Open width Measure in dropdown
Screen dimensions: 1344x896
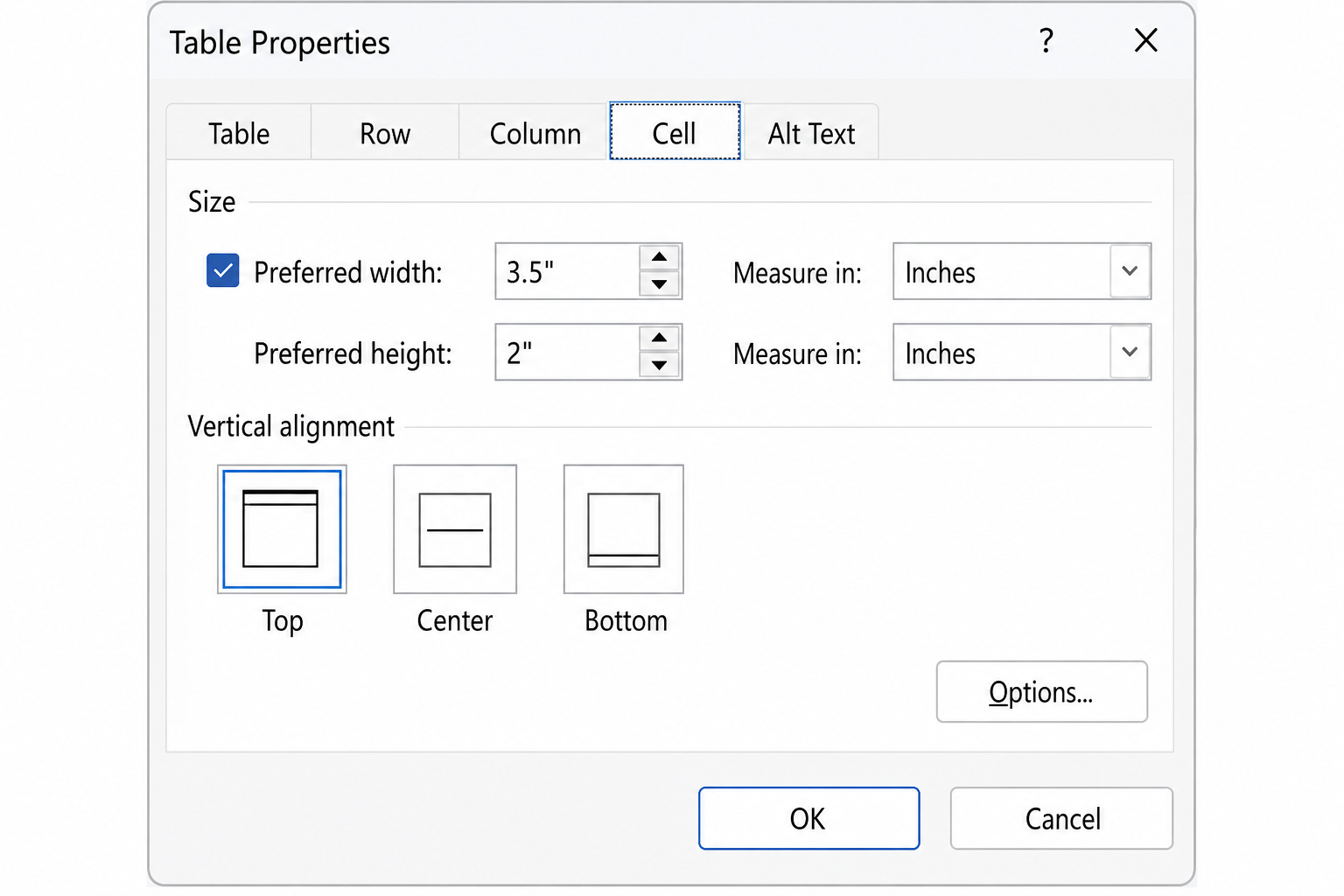click(x=1130, y=271)
